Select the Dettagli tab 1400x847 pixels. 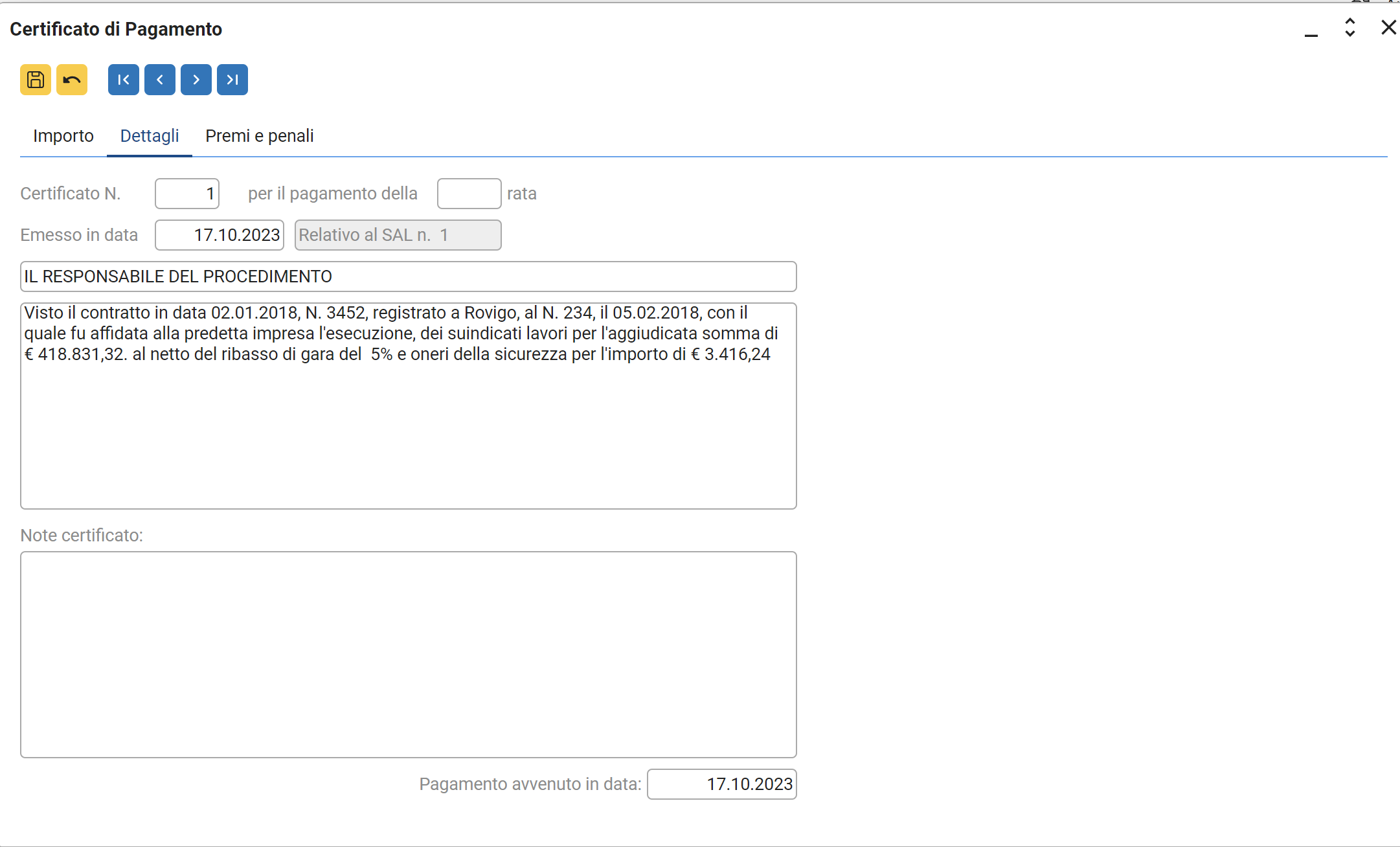pos(150,136)
